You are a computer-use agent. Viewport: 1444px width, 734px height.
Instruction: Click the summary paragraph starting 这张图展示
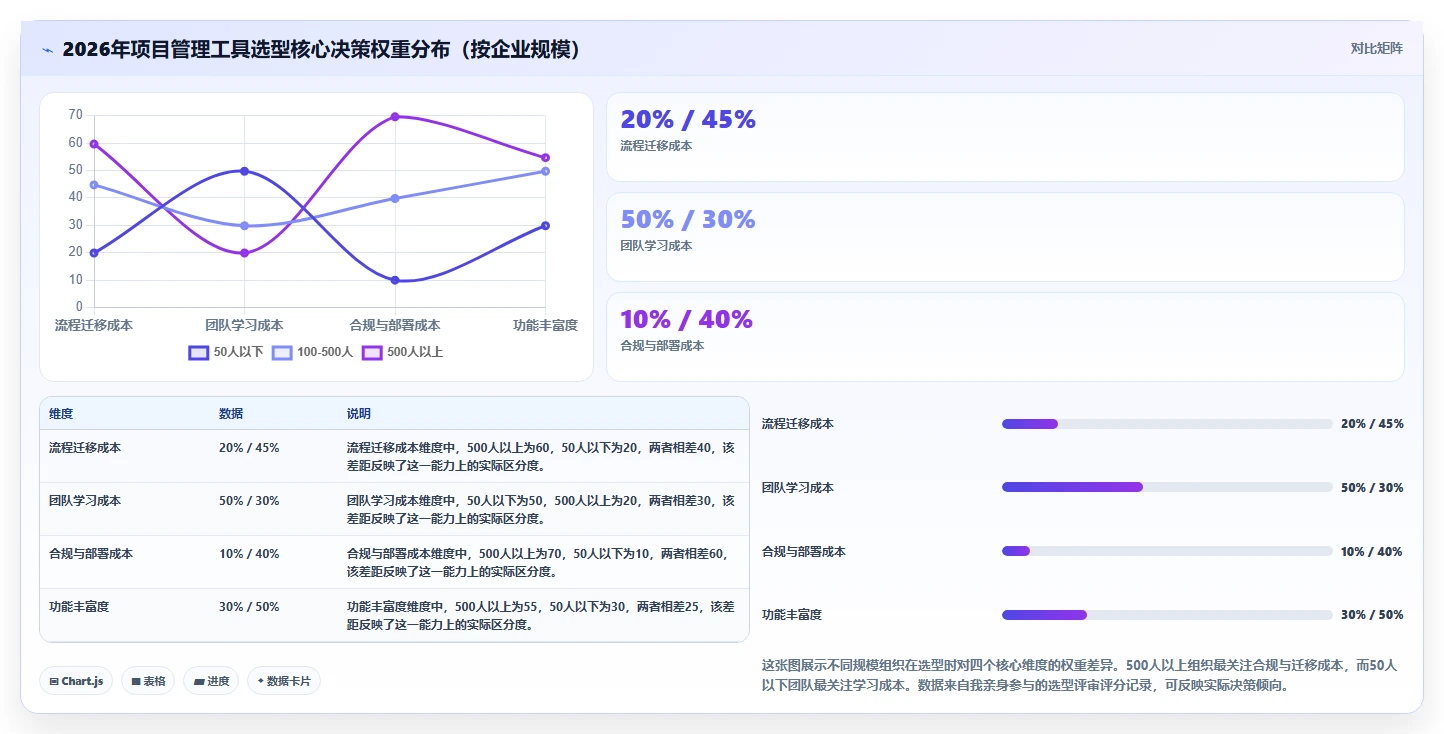pos(1080,675)
